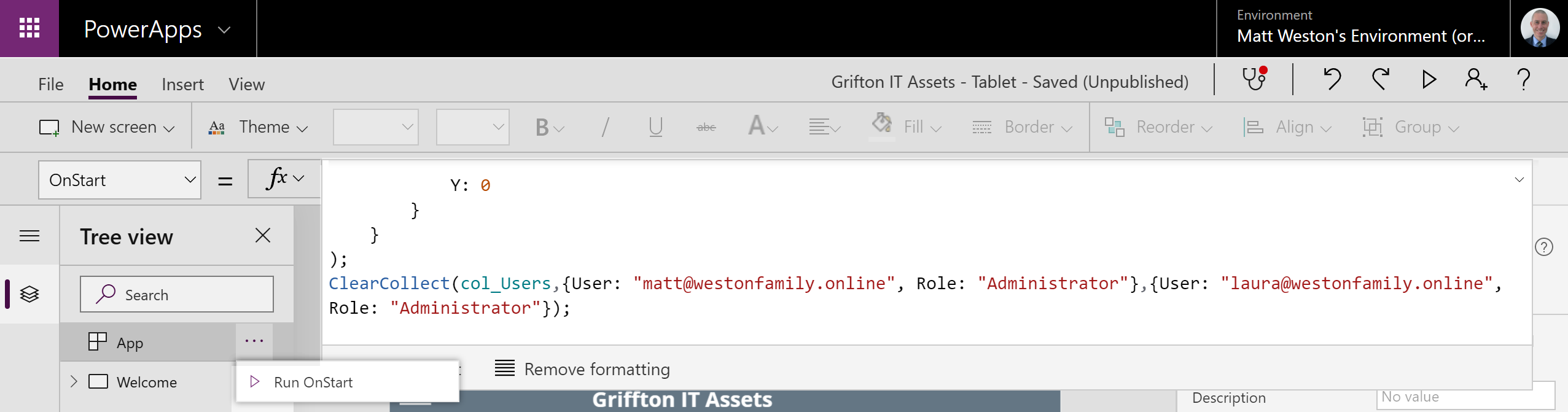Screen dimensions: 1568x412
Task: Open the text alignment options
Action: point(824,127)
